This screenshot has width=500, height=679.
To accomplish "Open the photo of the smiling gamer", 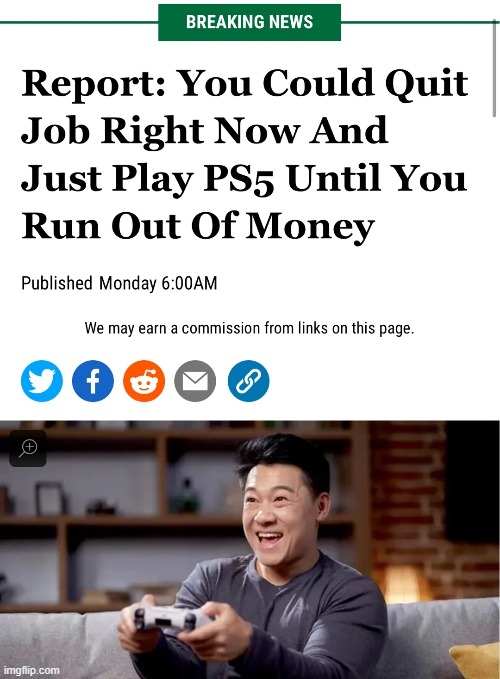I will (x=250, y=550).
